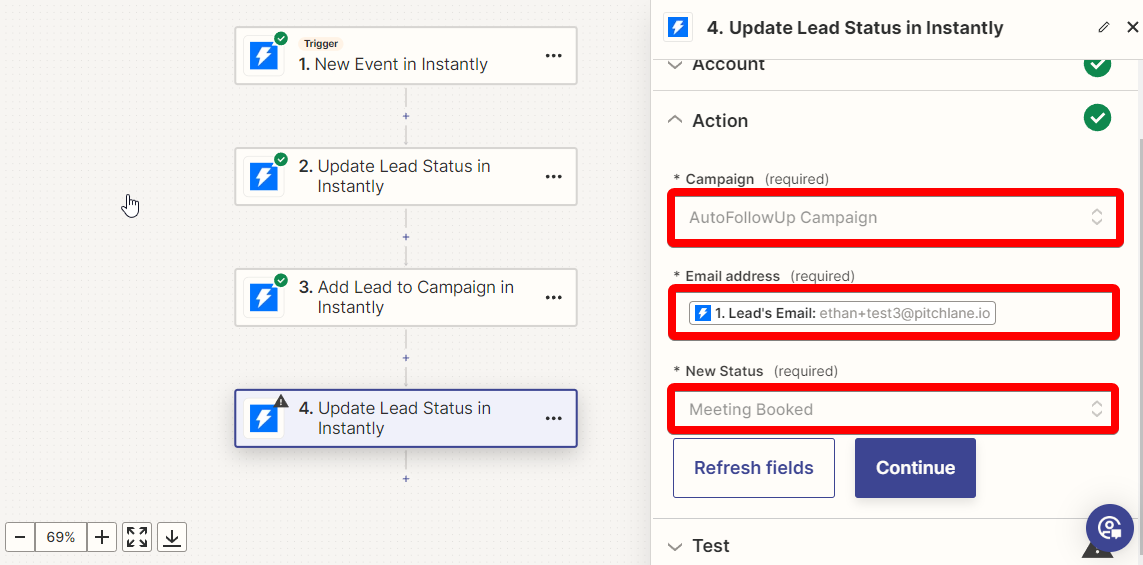
Task: Click the green check beside Action
Action: point(1097,117)
